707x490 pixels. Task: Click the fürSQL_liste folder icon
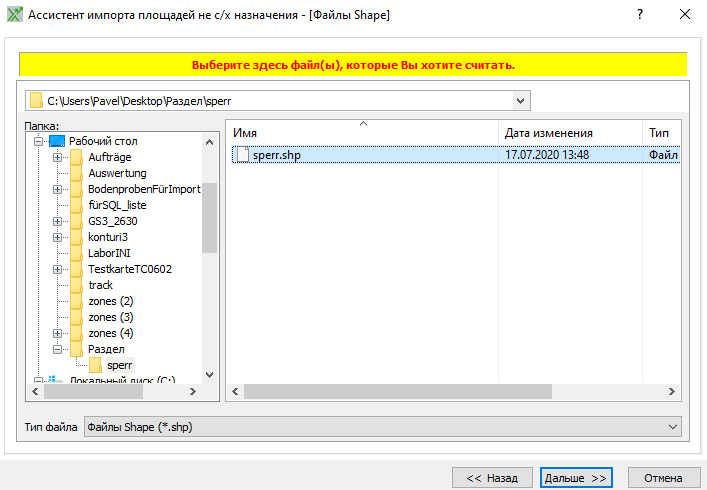point(76,205)
